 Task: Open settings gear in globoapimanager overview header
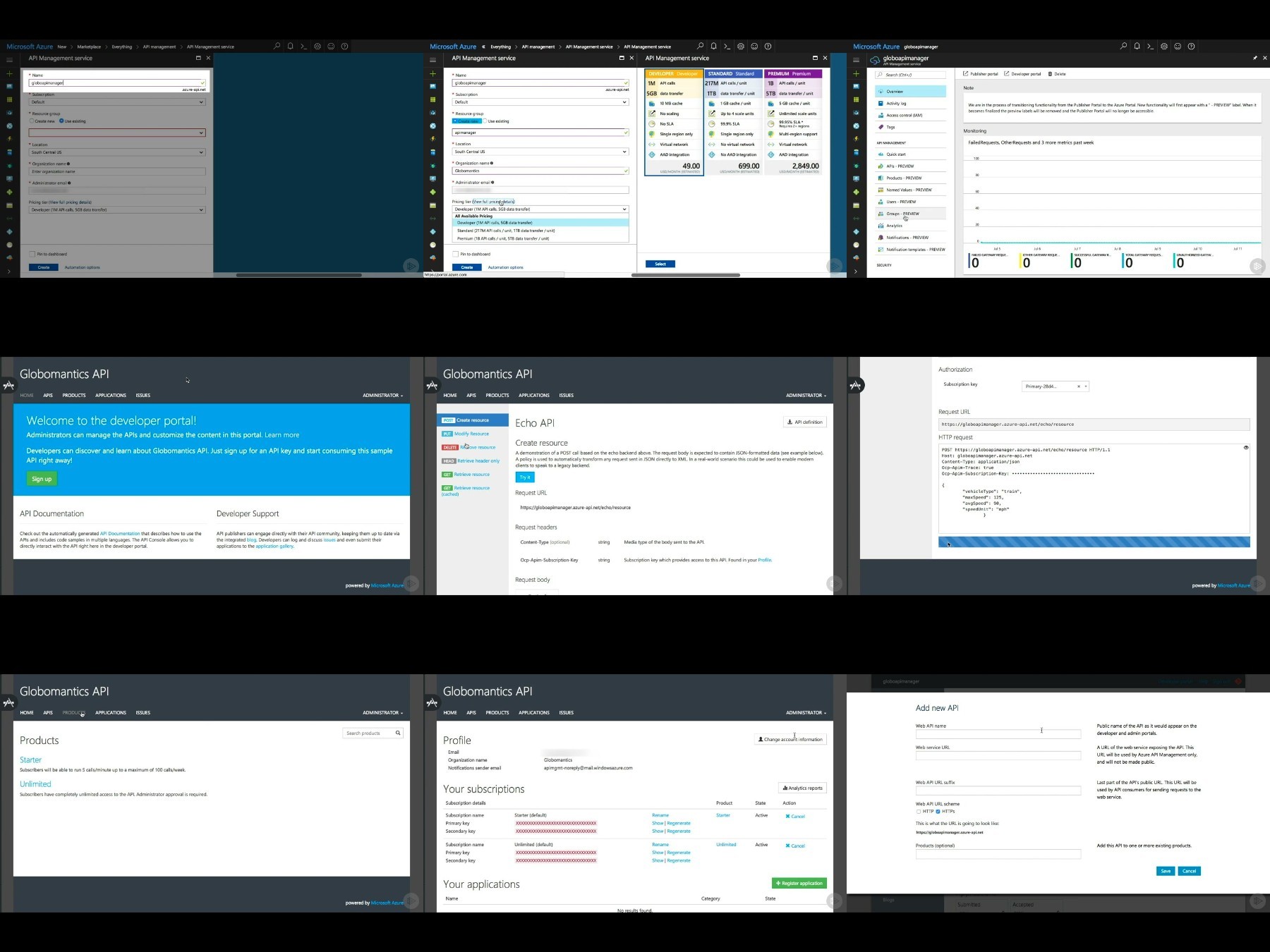click(x=1164, y=47)
